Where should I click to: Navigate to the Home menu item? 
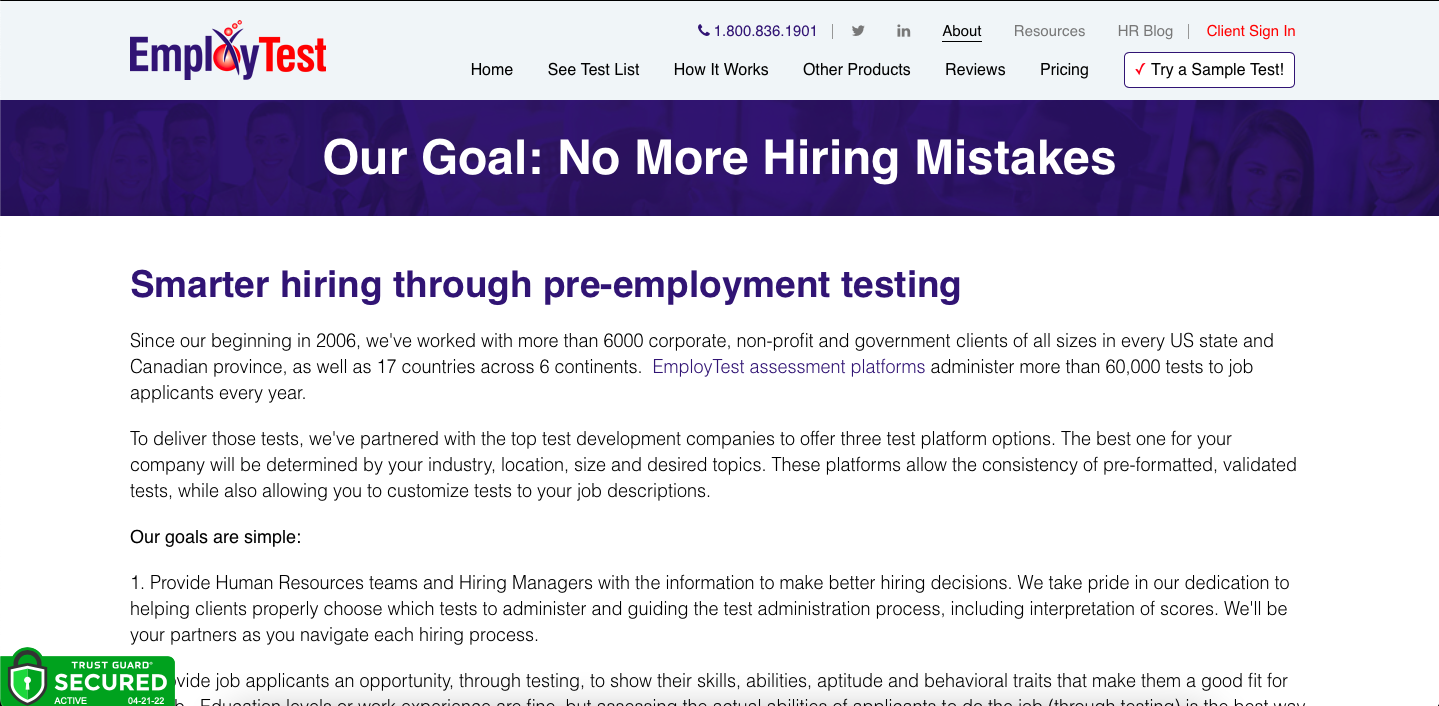[491, 70]
